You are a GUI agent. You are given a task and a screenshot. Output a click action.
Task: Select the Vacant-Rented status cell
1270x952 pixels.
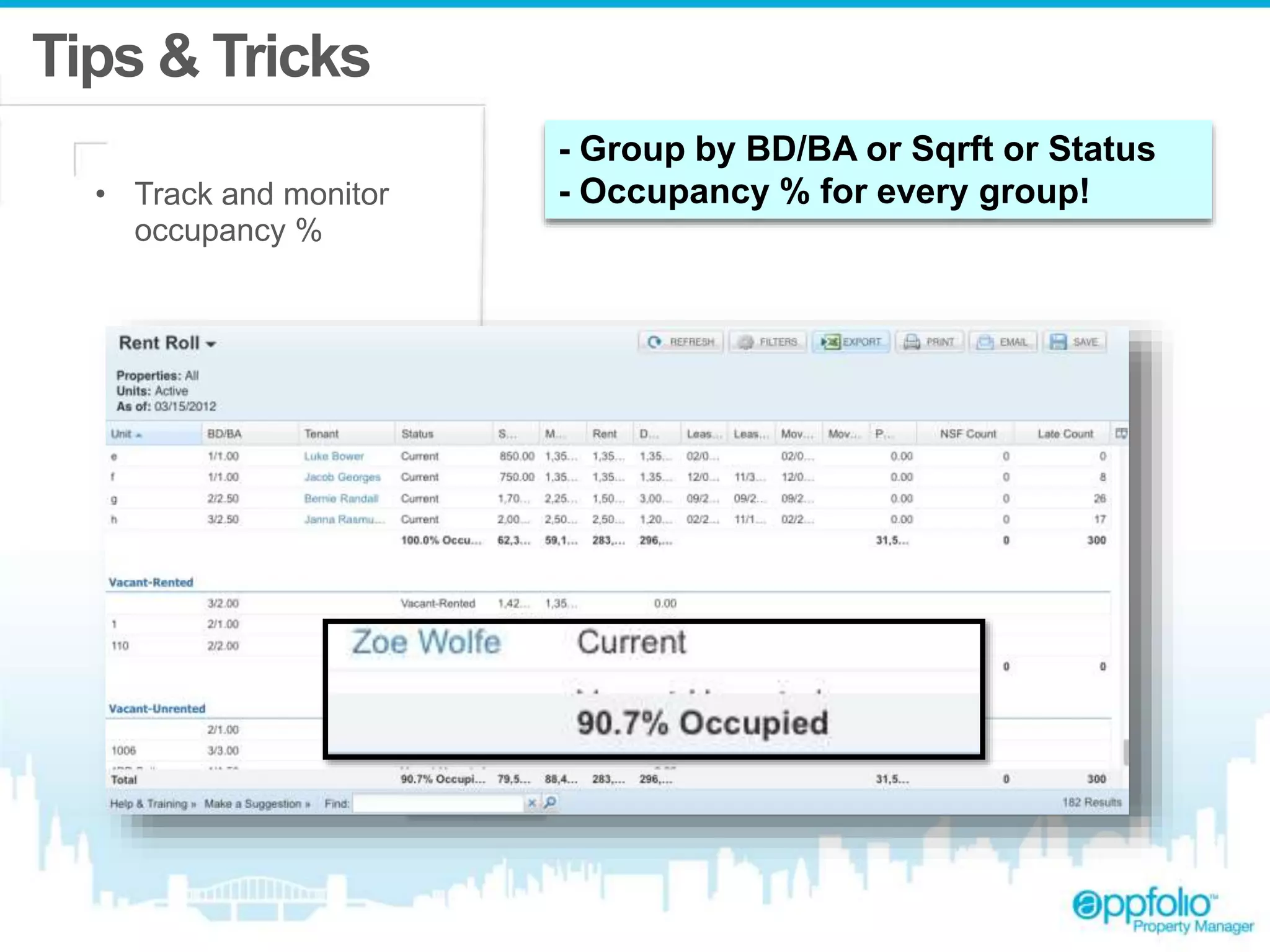(438, 604)
